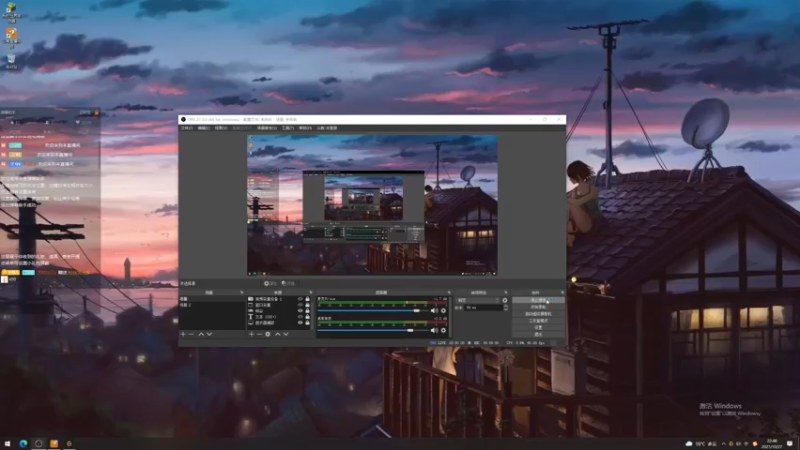Viewport: 800px width, 450px height.
Task: Open Filters button above the Sources panel
Action: 288,283
